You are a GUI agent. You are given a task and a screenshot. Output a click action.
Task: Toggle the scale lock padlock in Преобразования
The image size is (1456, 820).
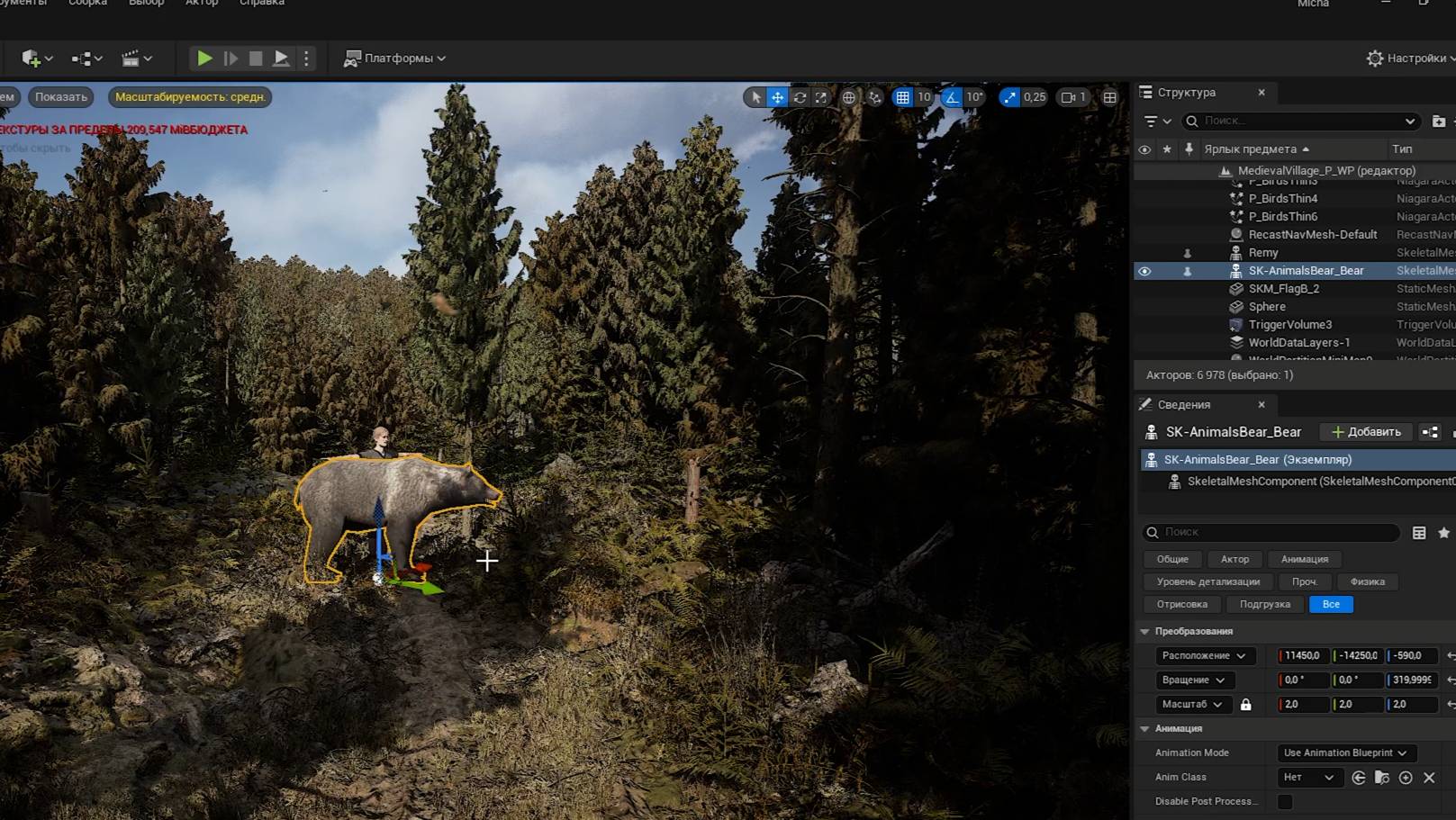point(1245,705)
